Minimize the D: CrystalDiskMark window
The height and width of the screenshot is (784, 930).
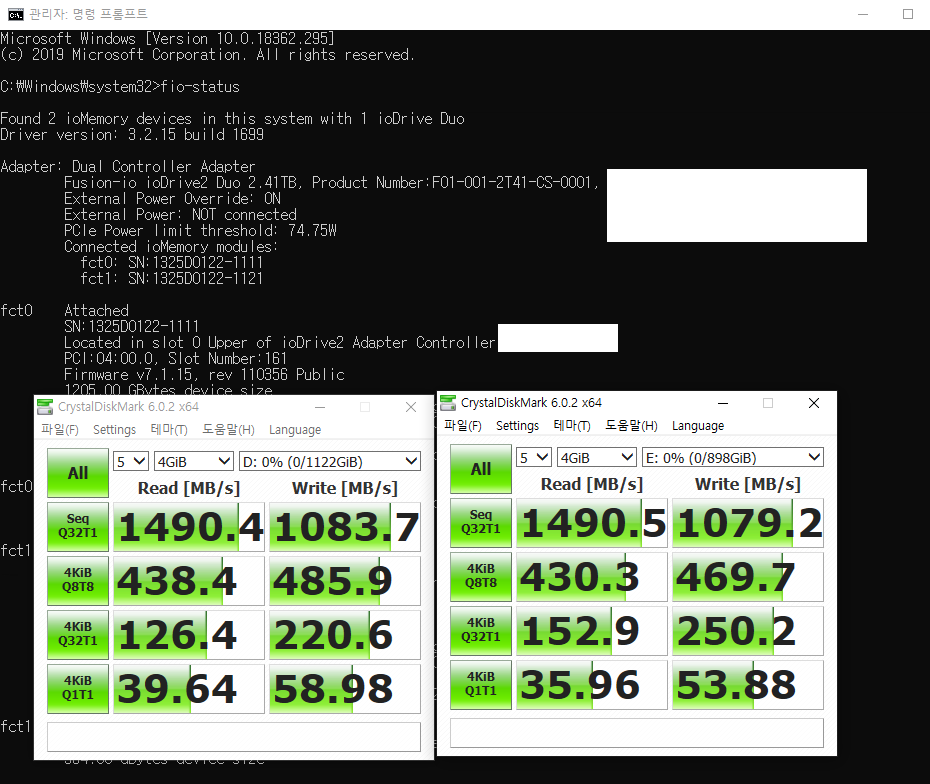point(320,407)
